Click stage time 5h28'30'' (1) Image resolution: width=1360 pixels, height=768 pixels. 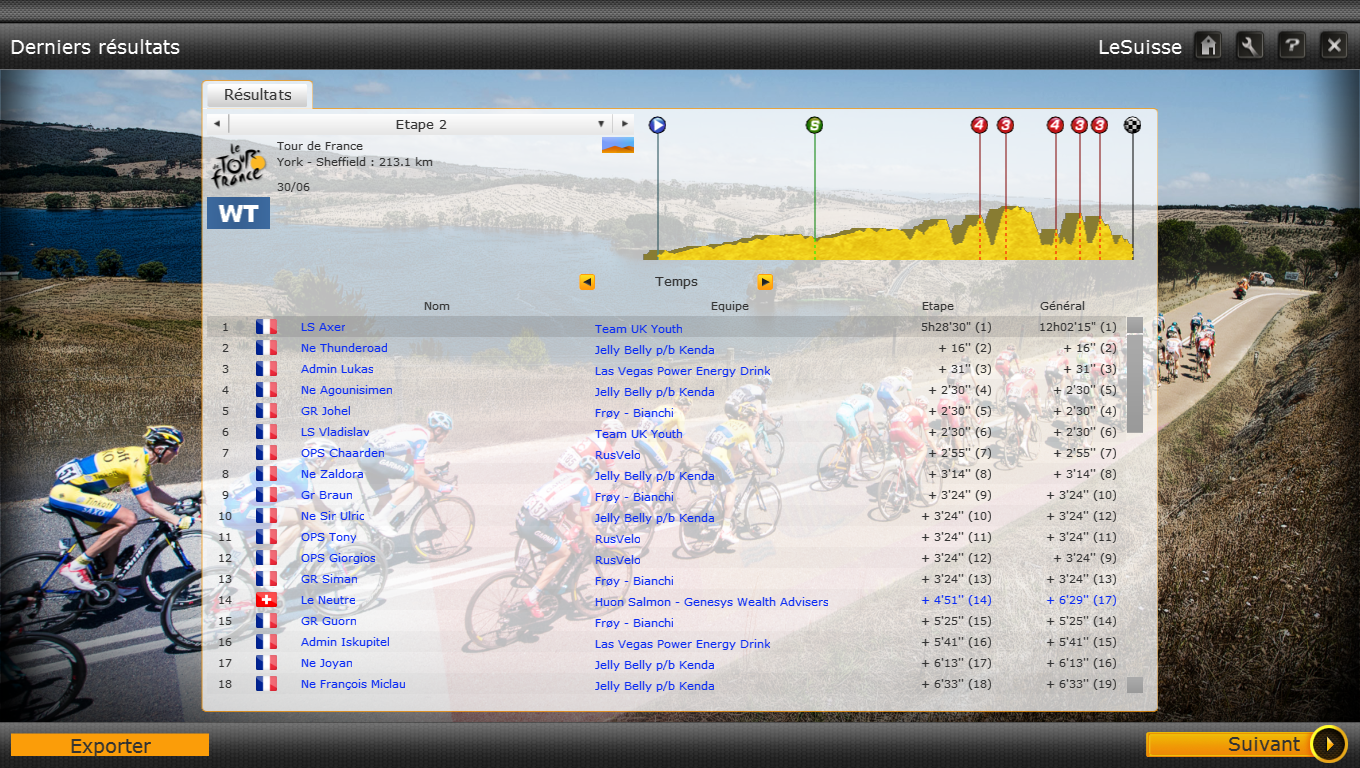click(956, 327)
